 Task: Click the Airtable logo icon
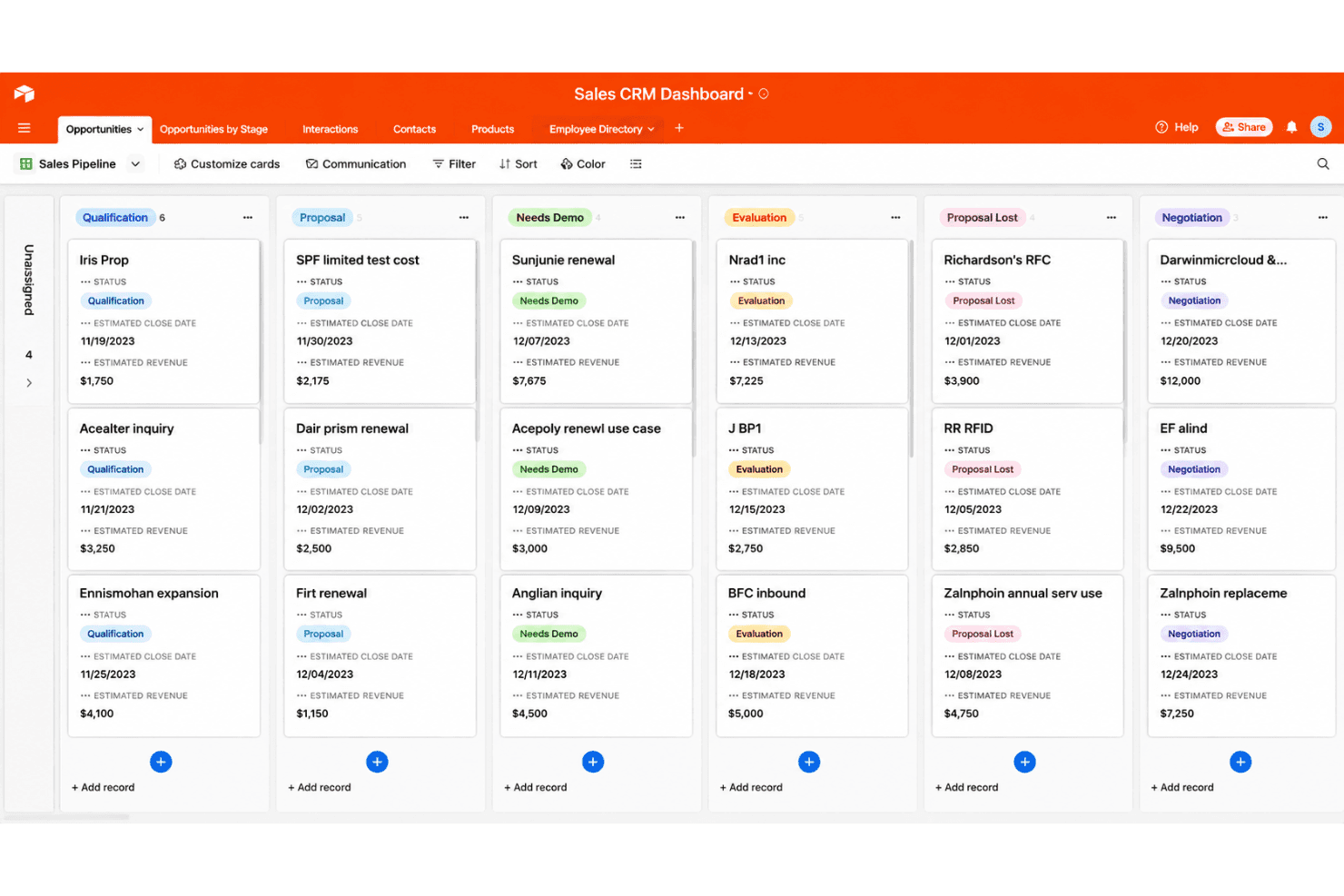(x=25, y=94)
